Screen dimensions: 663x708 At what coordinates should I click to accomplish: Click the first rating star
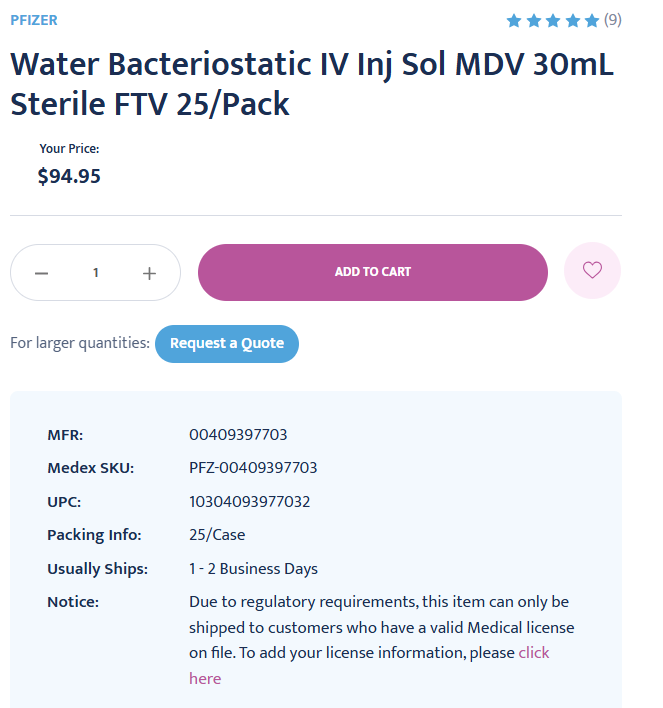514,20
